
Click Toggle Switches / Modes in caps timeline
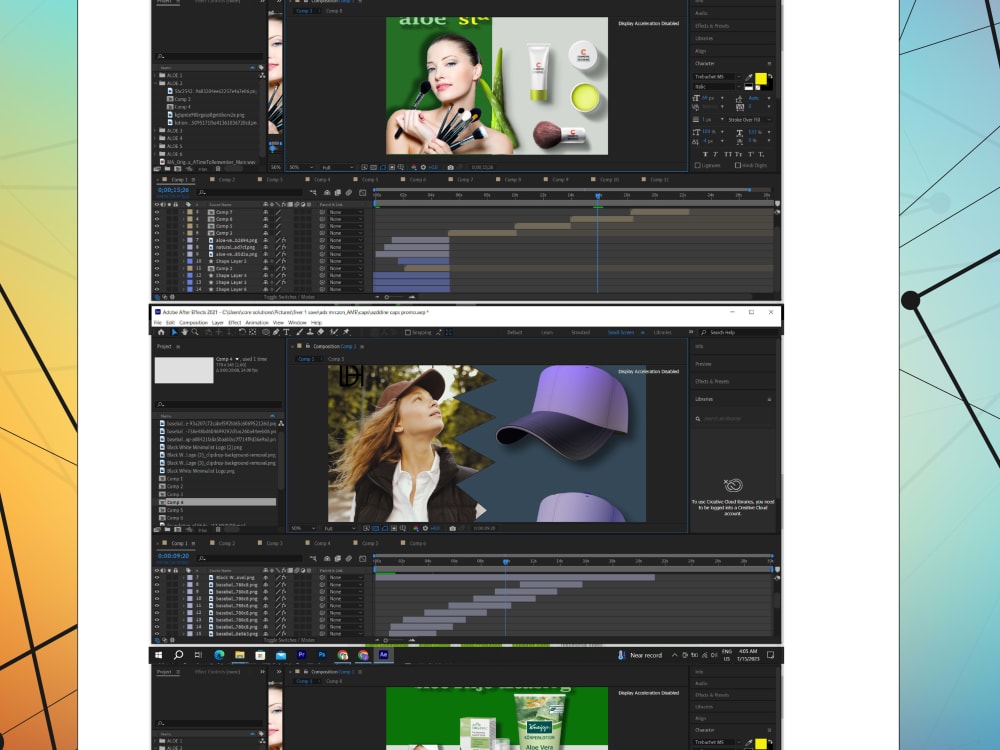point(290,640)
